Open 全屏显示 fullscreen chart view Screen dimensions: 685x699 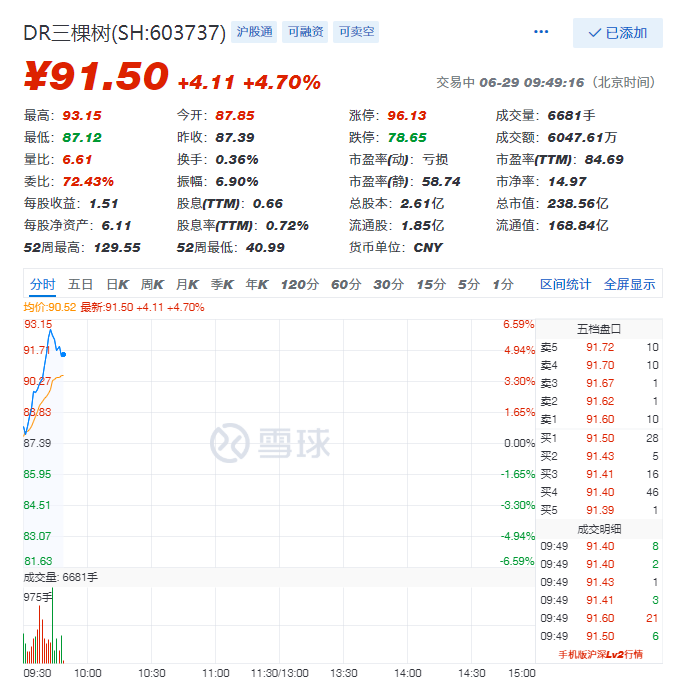(629, 285)
